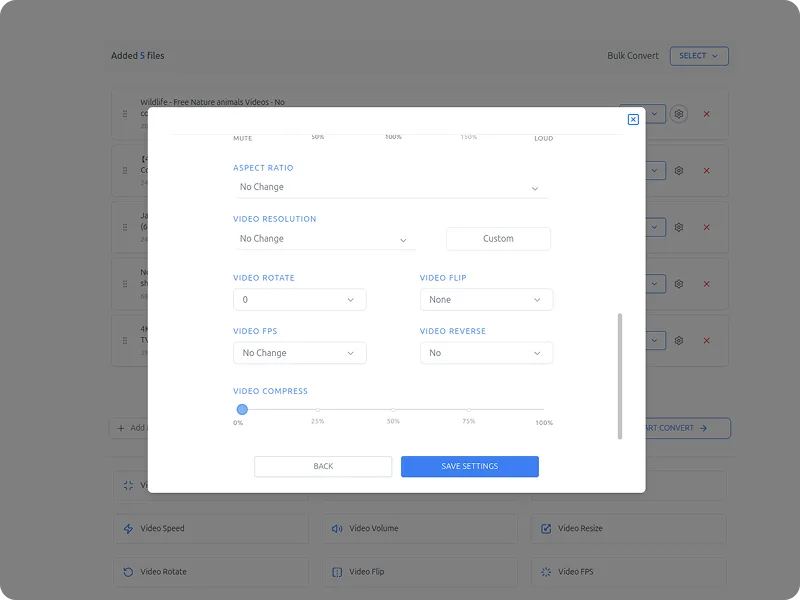Open the Video Rotate dropdown
The width and height of the screenshot is (800, 600).
(x=299, y=300)
